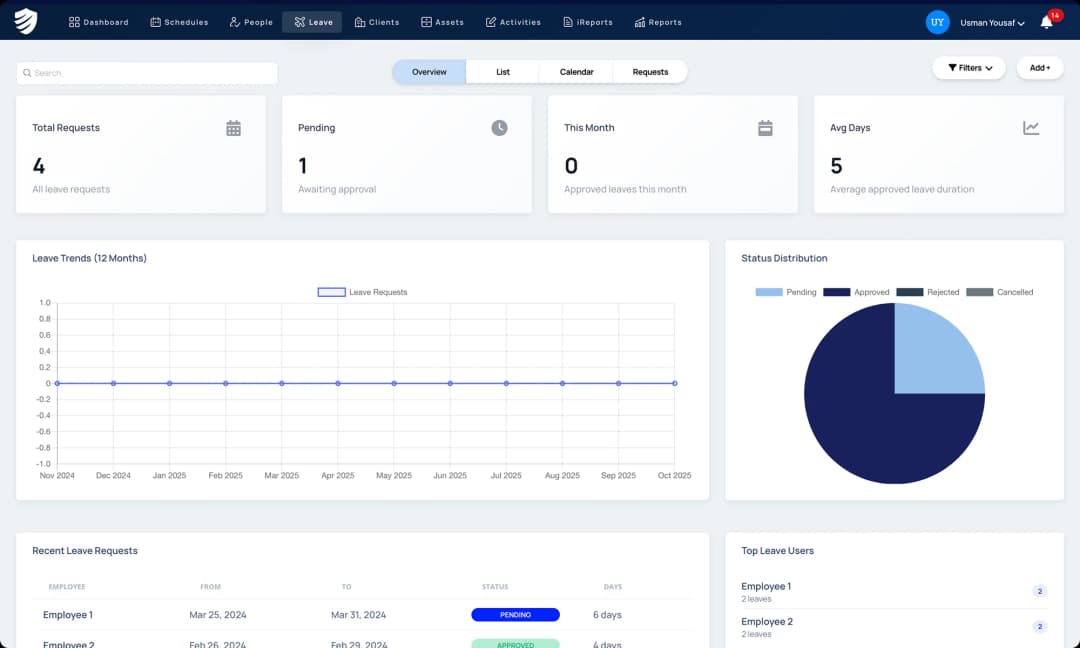Click the UY user avatar

937,22
